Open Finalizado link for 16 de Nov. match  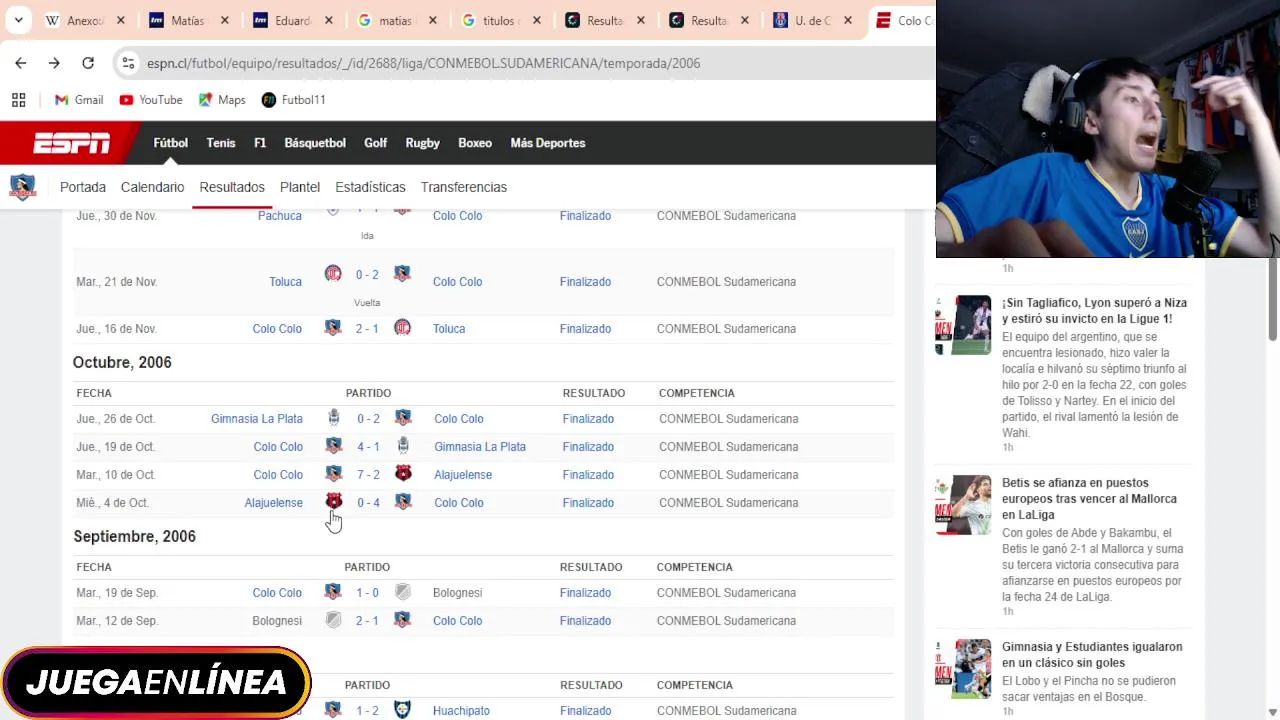tap(585, 329)
